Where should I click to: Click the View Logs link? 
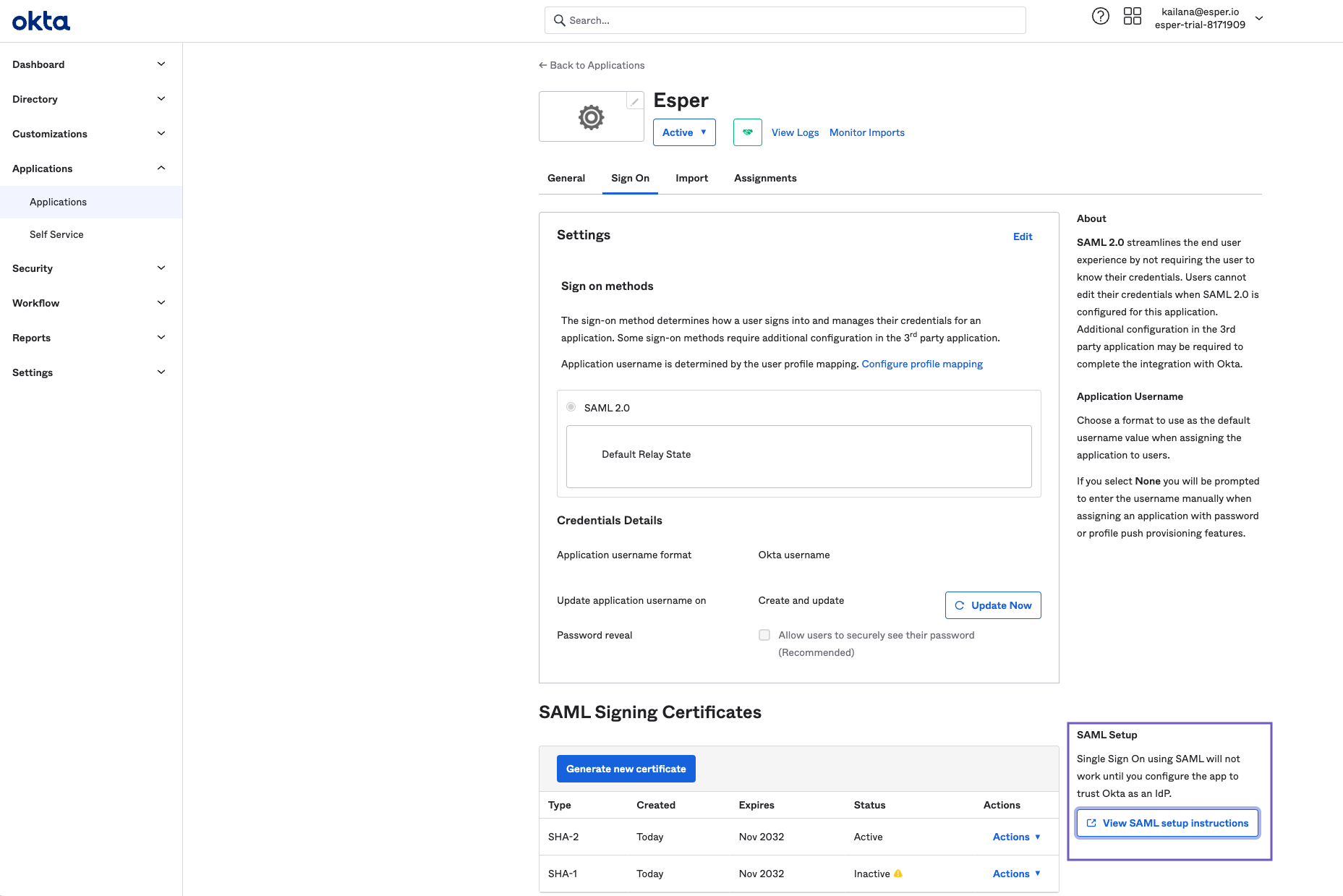click(795, 132)
